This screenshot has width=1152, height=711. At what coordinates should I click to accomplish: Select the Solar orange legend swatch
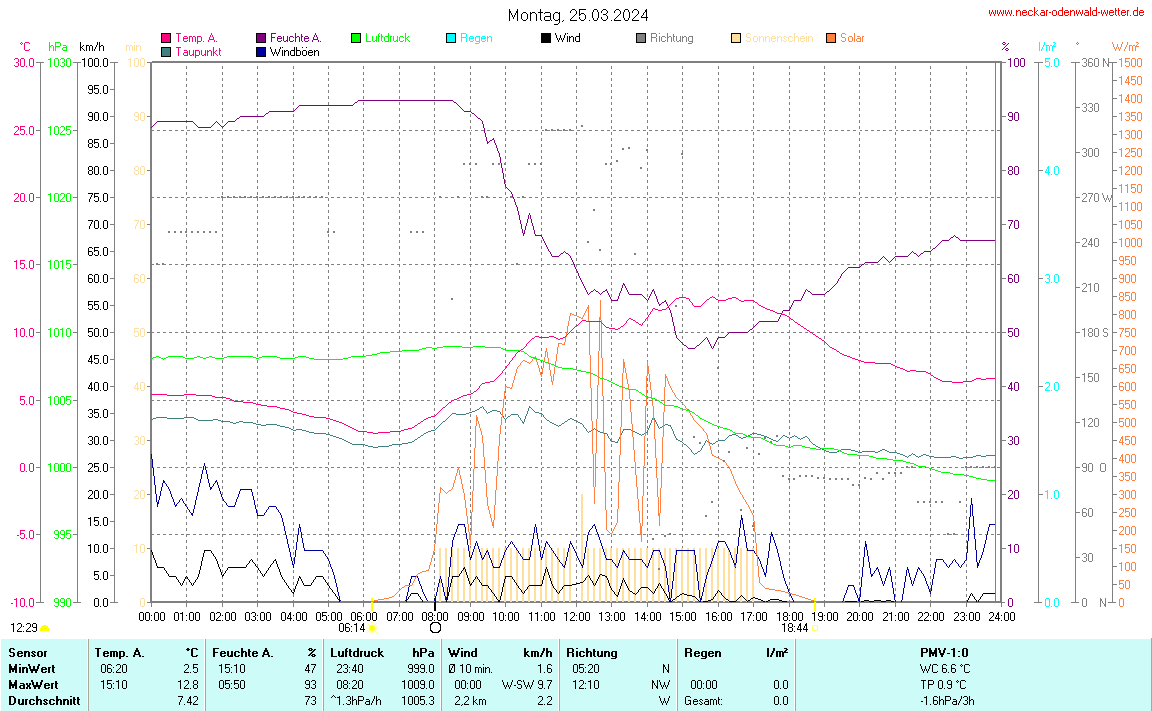point(831,38)
